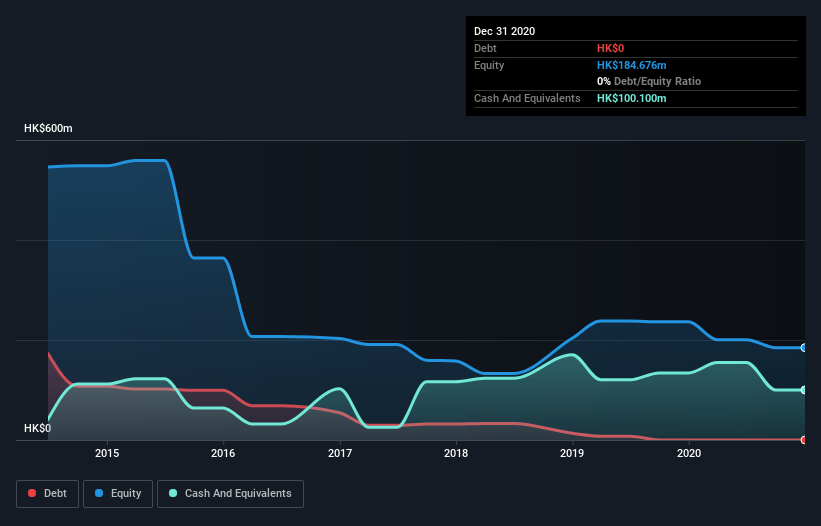The width and height of the screenshot is (821, 526).
Task: Click the teal Cash legend dot
Action: 173,493
